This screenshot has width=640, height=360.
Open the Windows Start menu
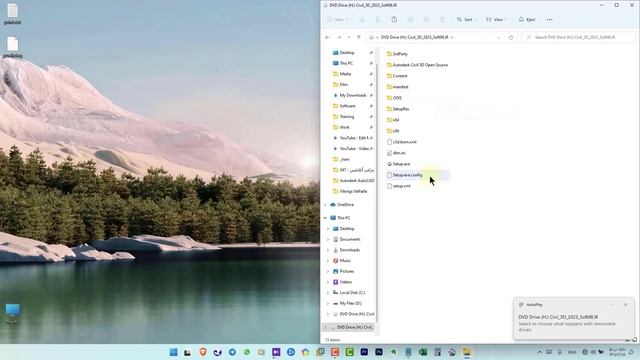click(x=173, y=352)
